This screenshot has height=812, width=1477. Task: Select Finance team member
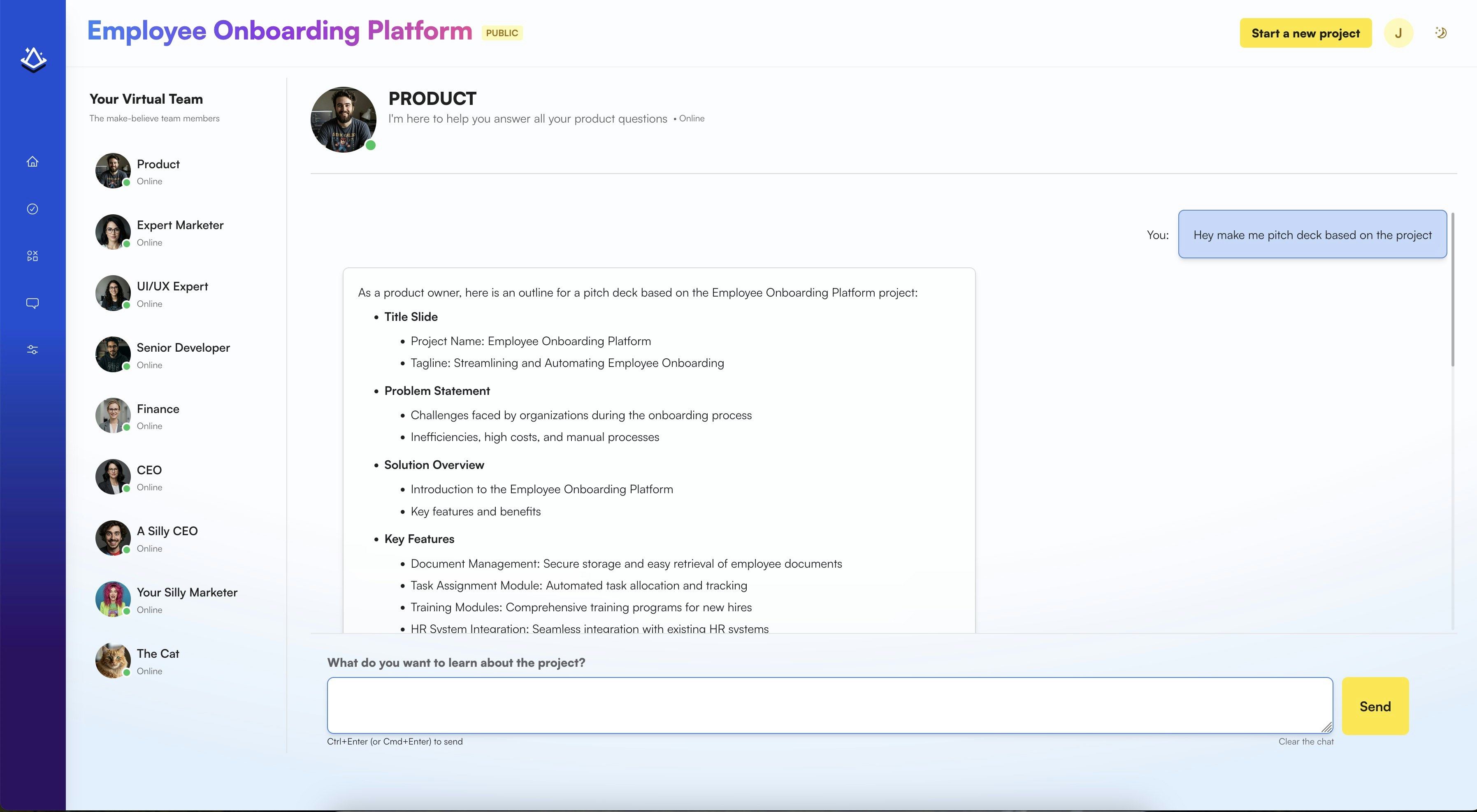(158, 416)
